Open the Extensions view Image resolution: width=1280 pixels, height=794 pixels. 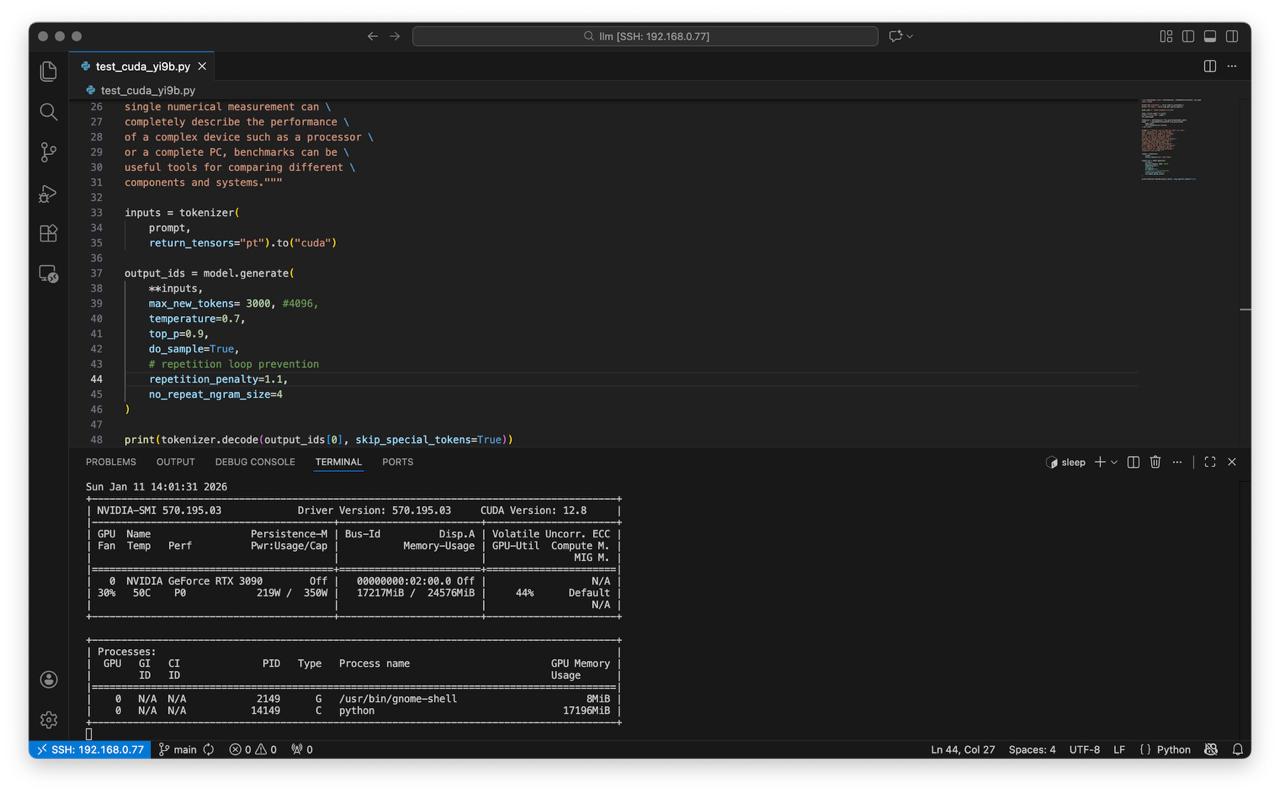(48, 233)
